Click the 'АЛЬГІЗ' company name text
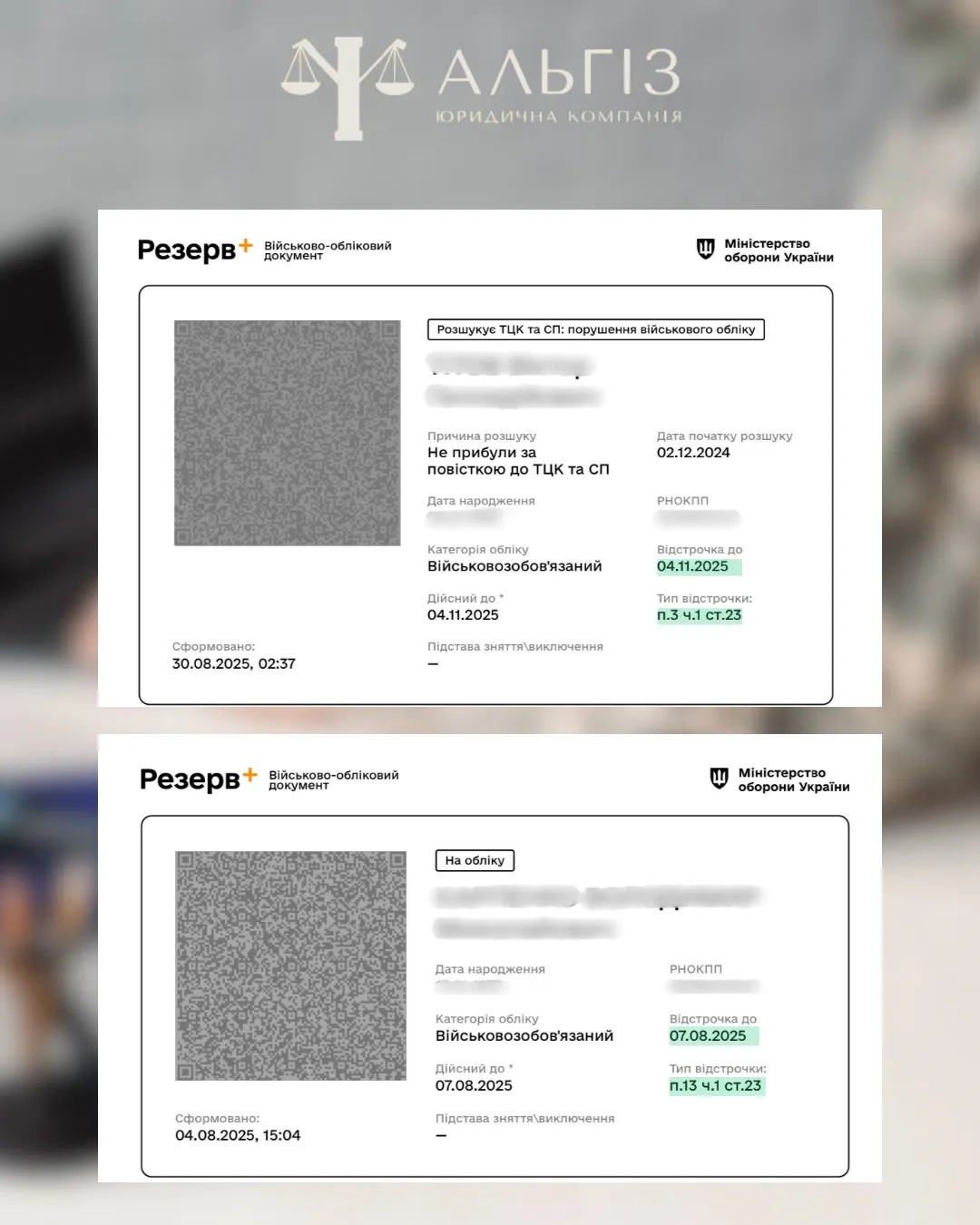Image resolution: width=980 pixels, height=1225 pixels. (x=559, y=73)
